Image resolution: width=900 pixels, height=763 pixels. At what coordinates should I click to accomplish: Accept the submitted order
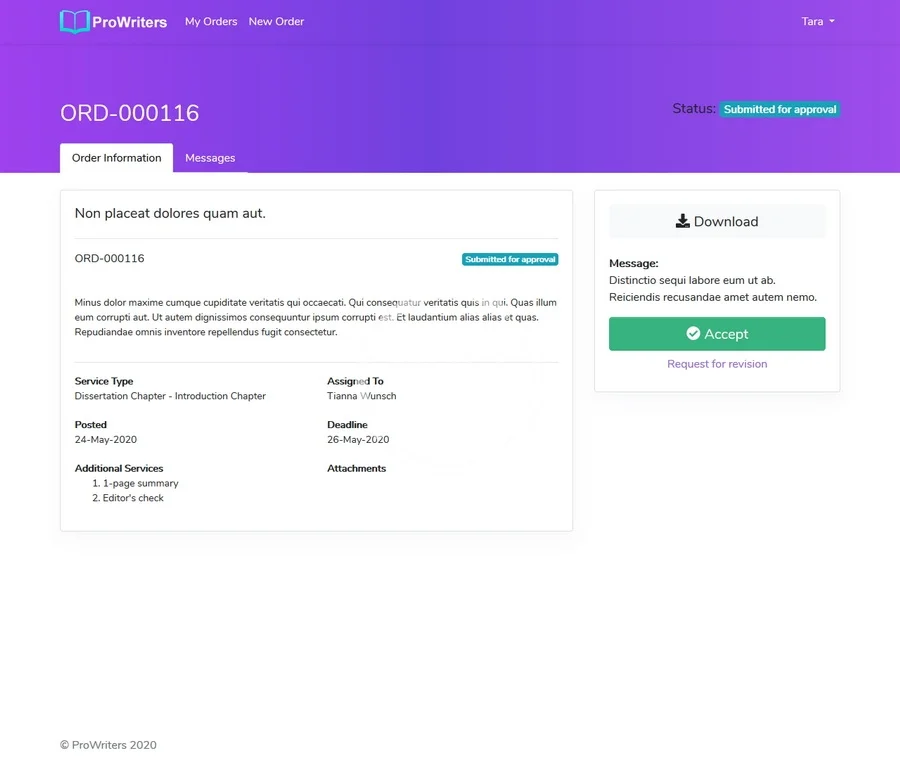(717, 334)
